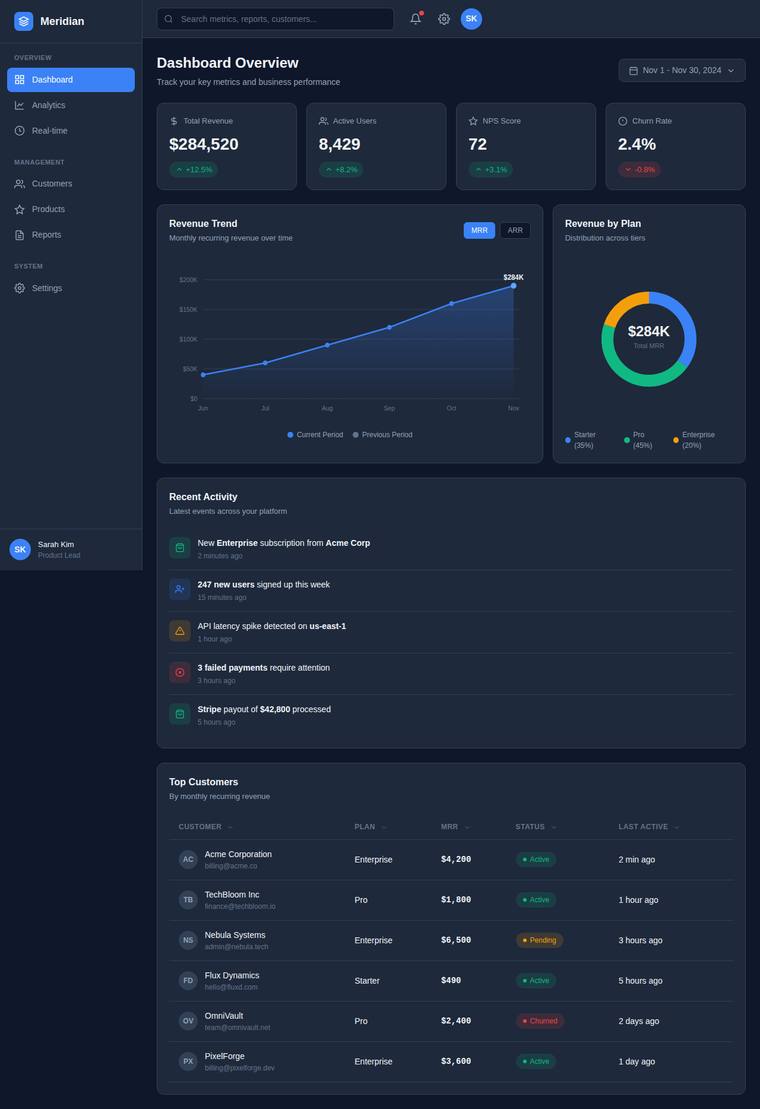Click Active status badge for PixelForge
The height and width of the screenshot is (1109, 760).
(536, 1061)
